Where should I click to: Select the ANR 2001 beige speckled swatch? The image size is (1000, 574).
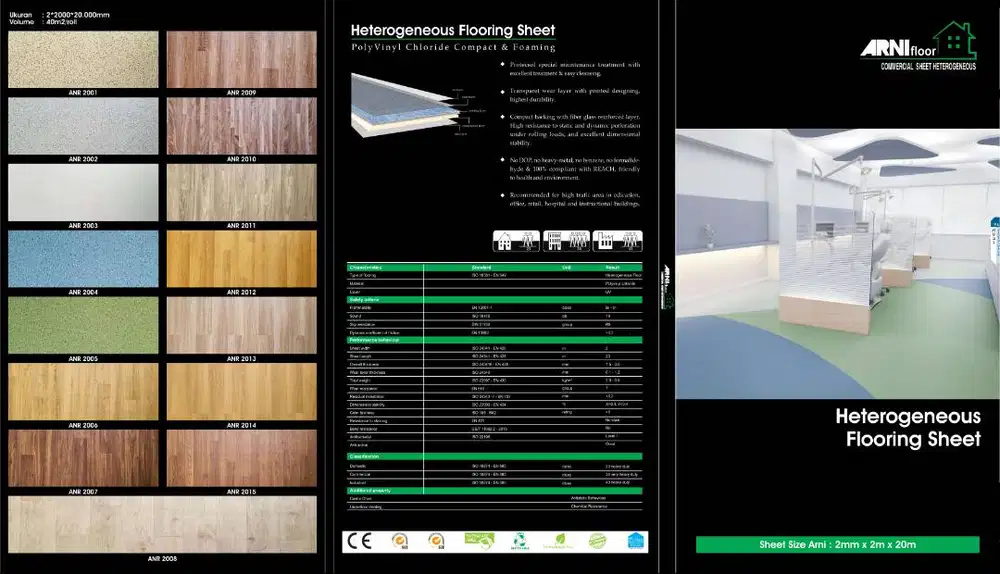(83, 60)
